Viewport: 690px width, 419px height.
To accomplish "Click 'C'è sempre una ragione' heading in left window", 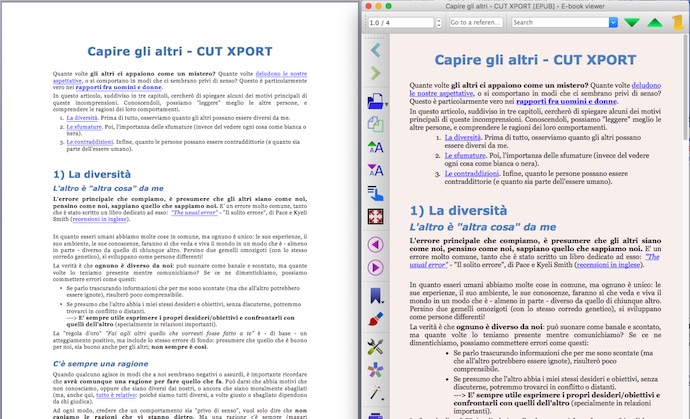I will click(100, 364).
